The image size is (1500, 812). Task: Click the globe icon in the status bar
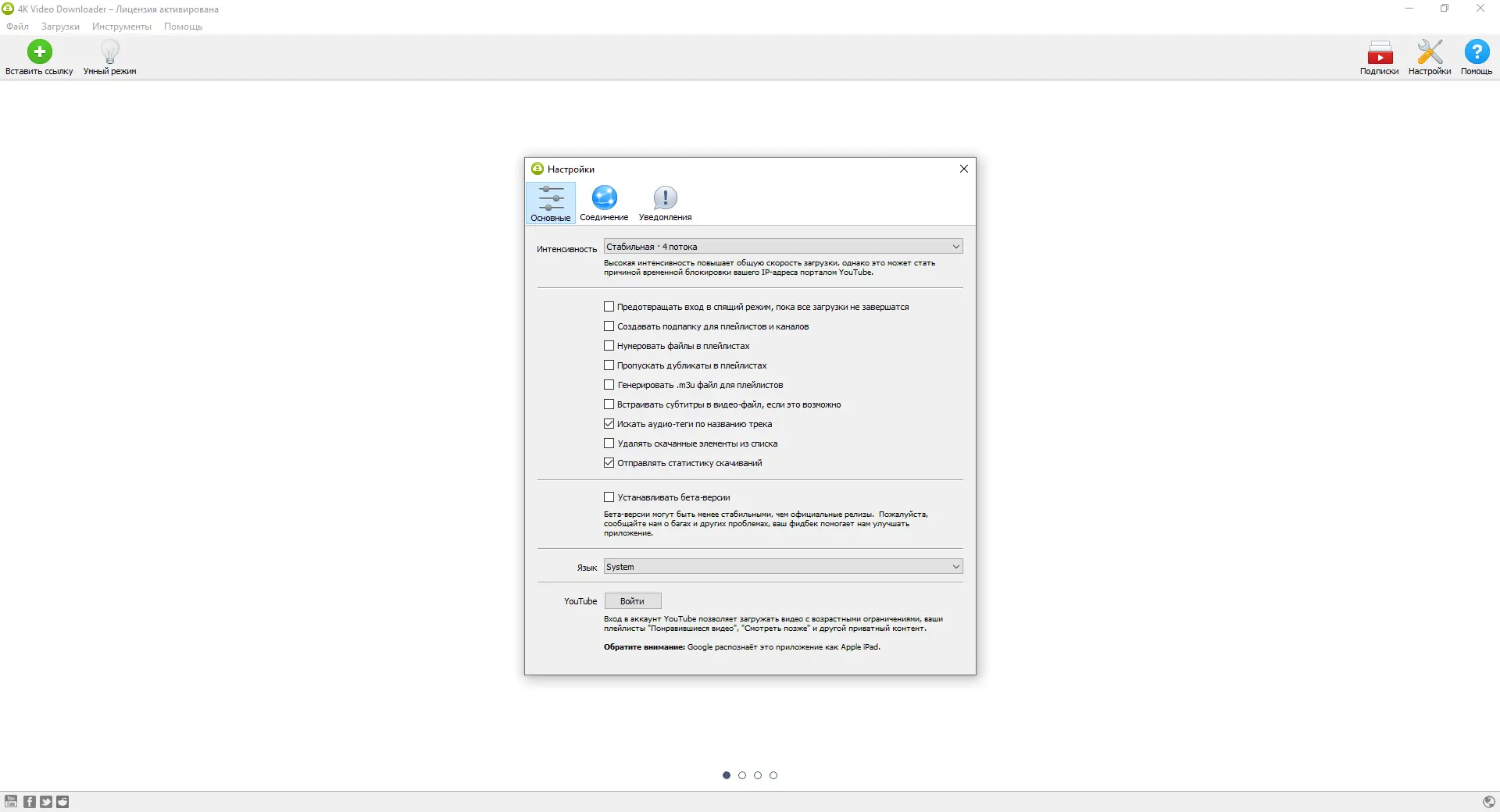[1489, 801]
